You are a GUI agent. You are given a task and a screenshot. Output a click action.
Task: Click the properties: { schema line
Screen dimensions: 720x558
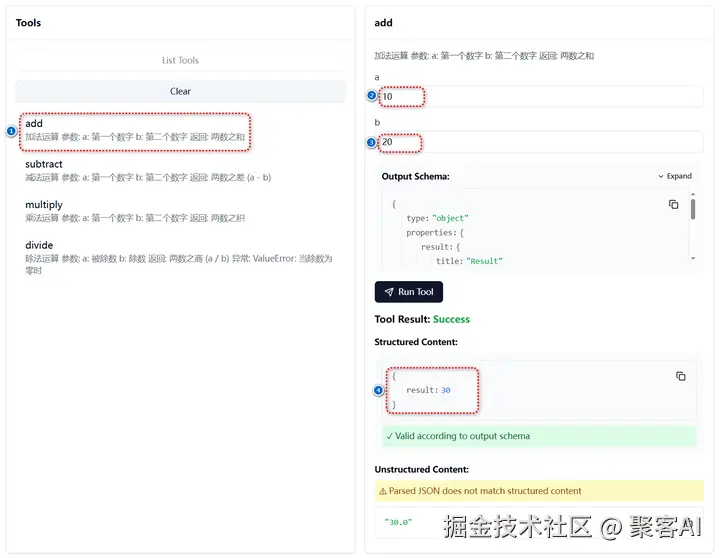[x=435, y=232]
